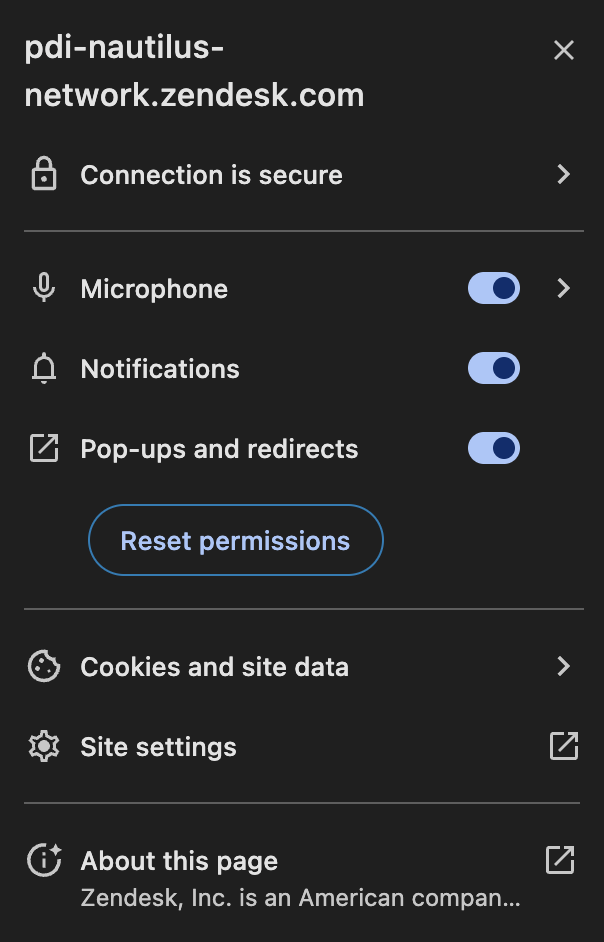Disable the Notifications toggle
Screen dimensions: 604x942
point(493,368)
